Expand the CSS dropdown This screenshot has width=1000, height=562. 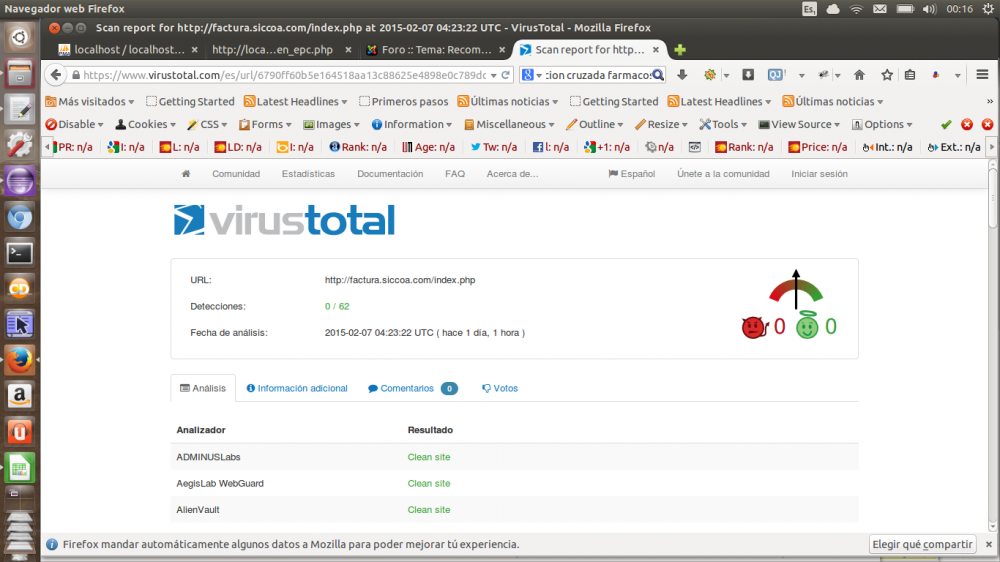click(207, 124)
